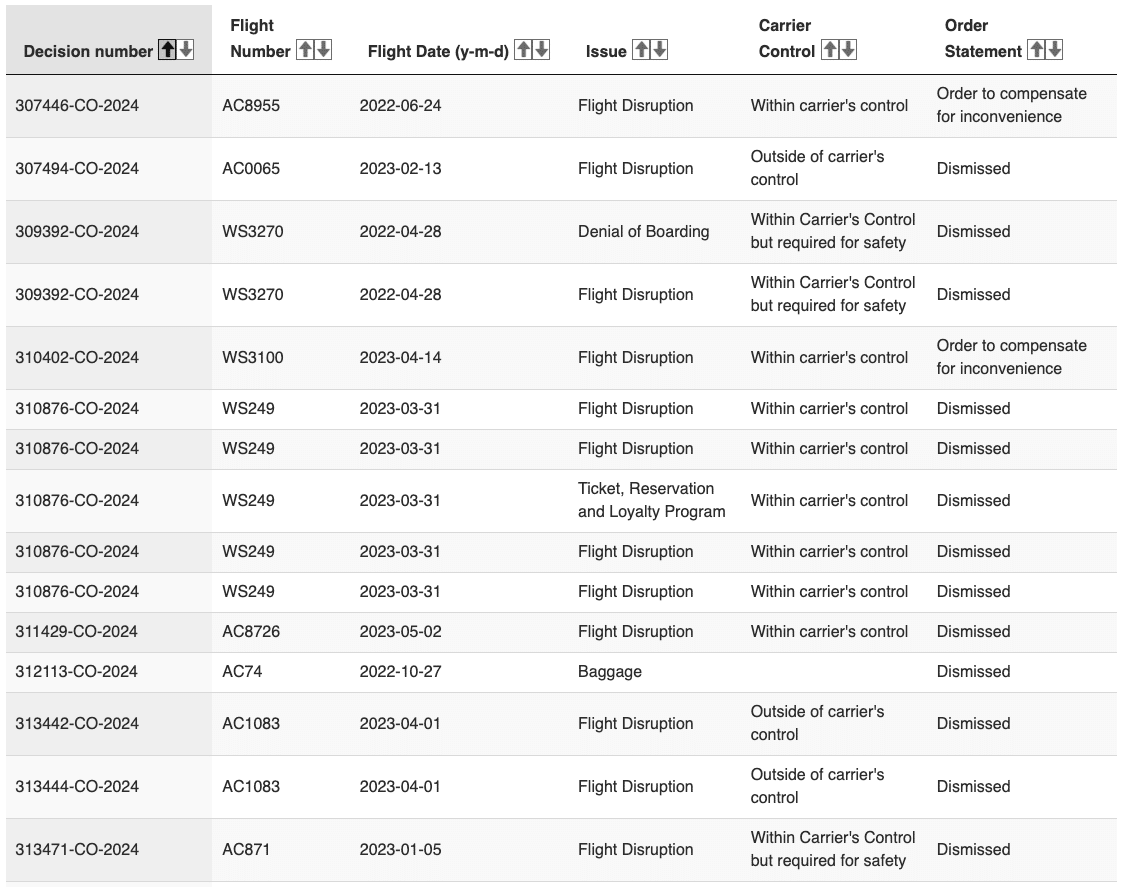1123x887 pixels.
Task: Click Ticket, Reservation and Loyalty Program cell
Action: (x=651, y=500)
